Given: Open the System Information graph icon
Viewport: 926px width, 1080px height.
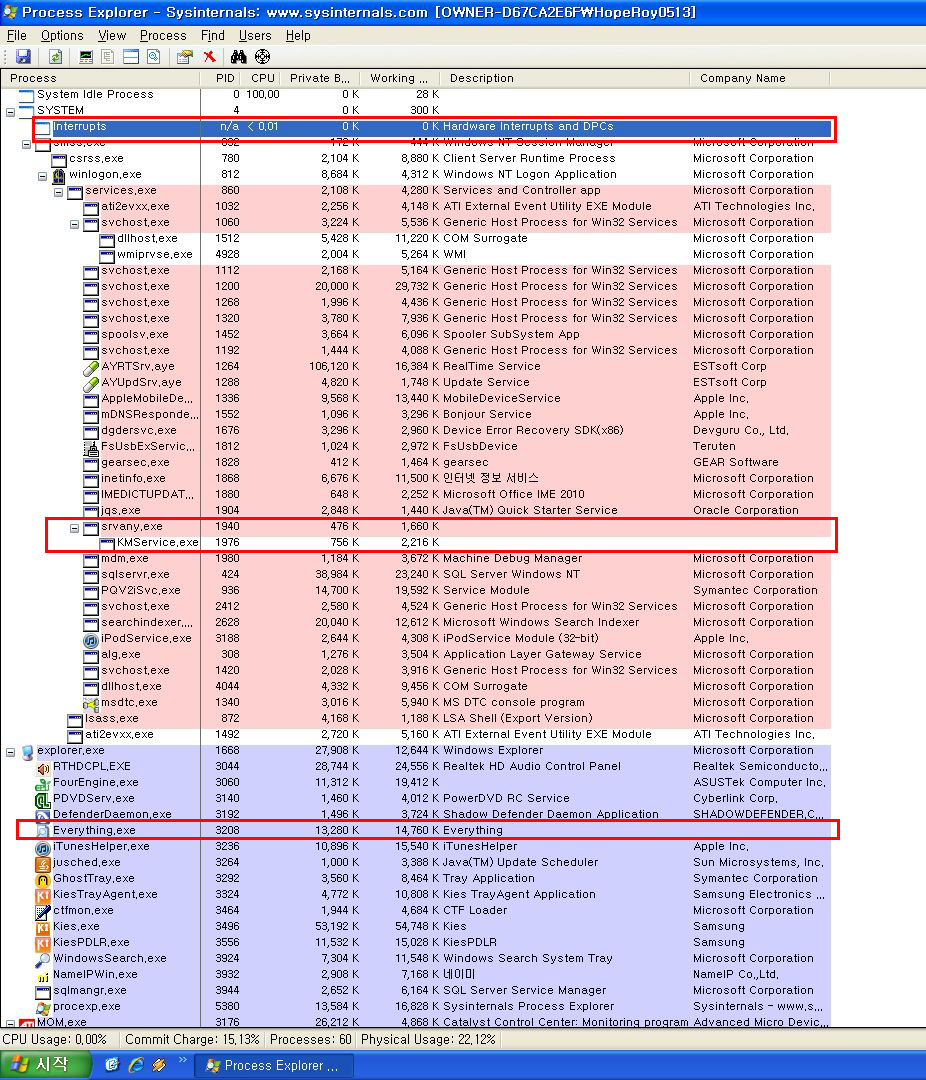Looking at the screenshot, I should coord(86,56).
